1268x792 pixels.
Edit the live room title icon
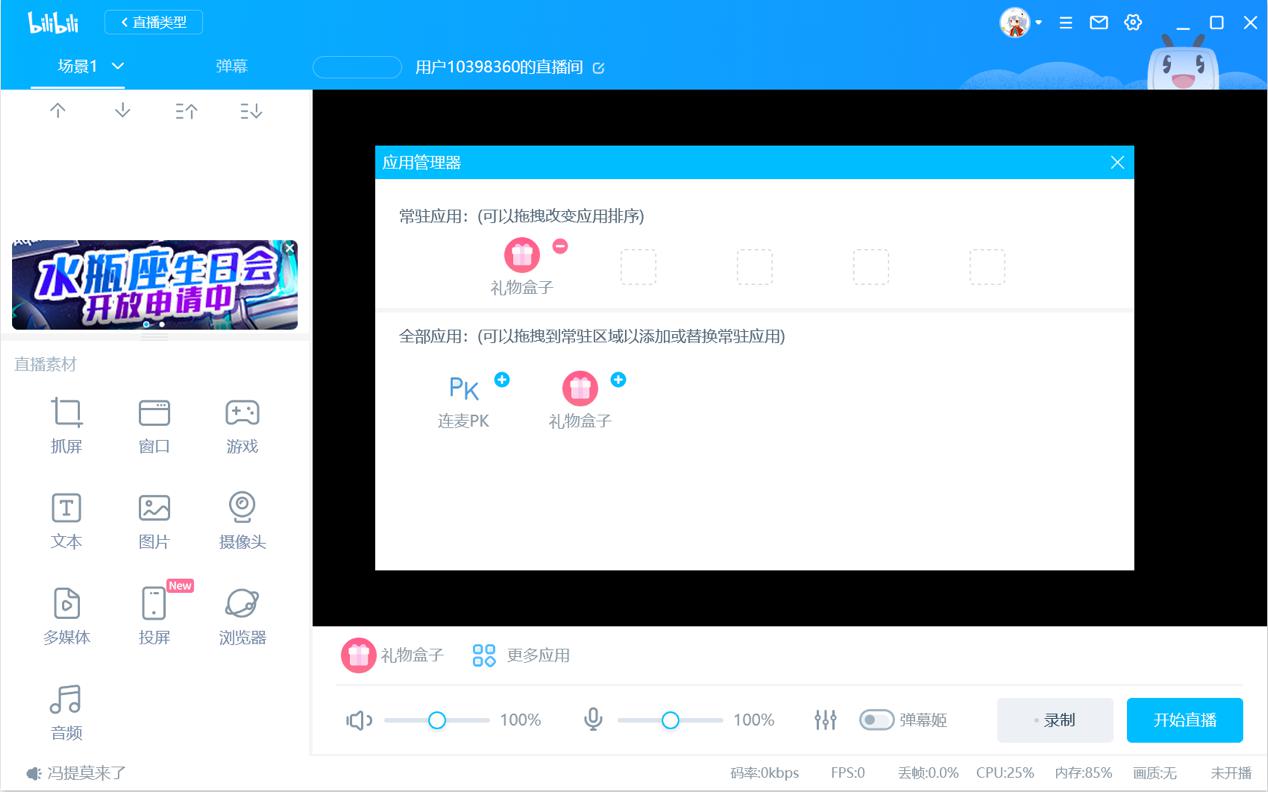pos(599,68)
